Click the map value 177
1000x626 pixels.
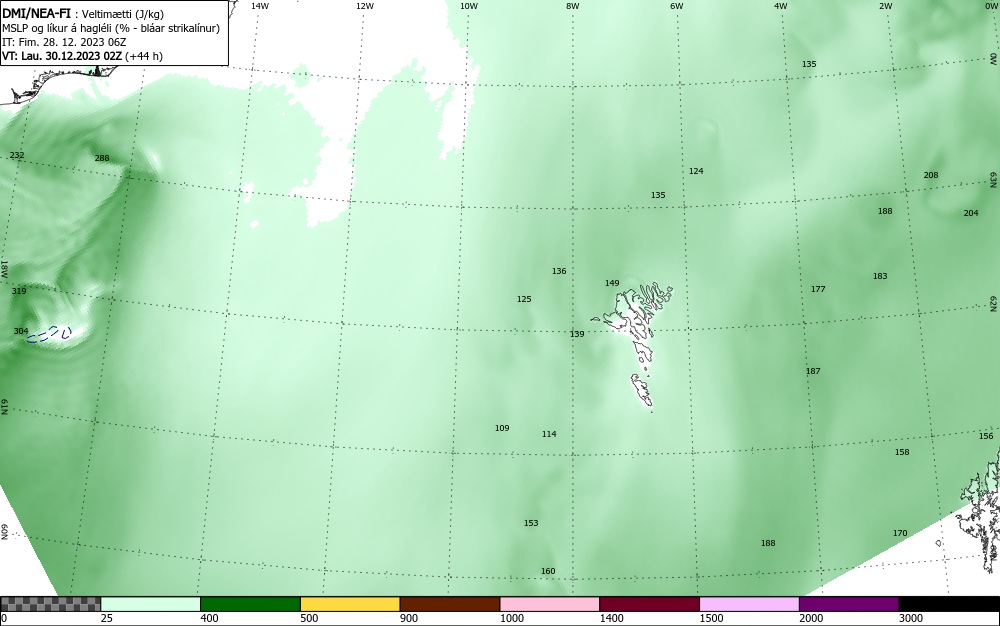818,289
